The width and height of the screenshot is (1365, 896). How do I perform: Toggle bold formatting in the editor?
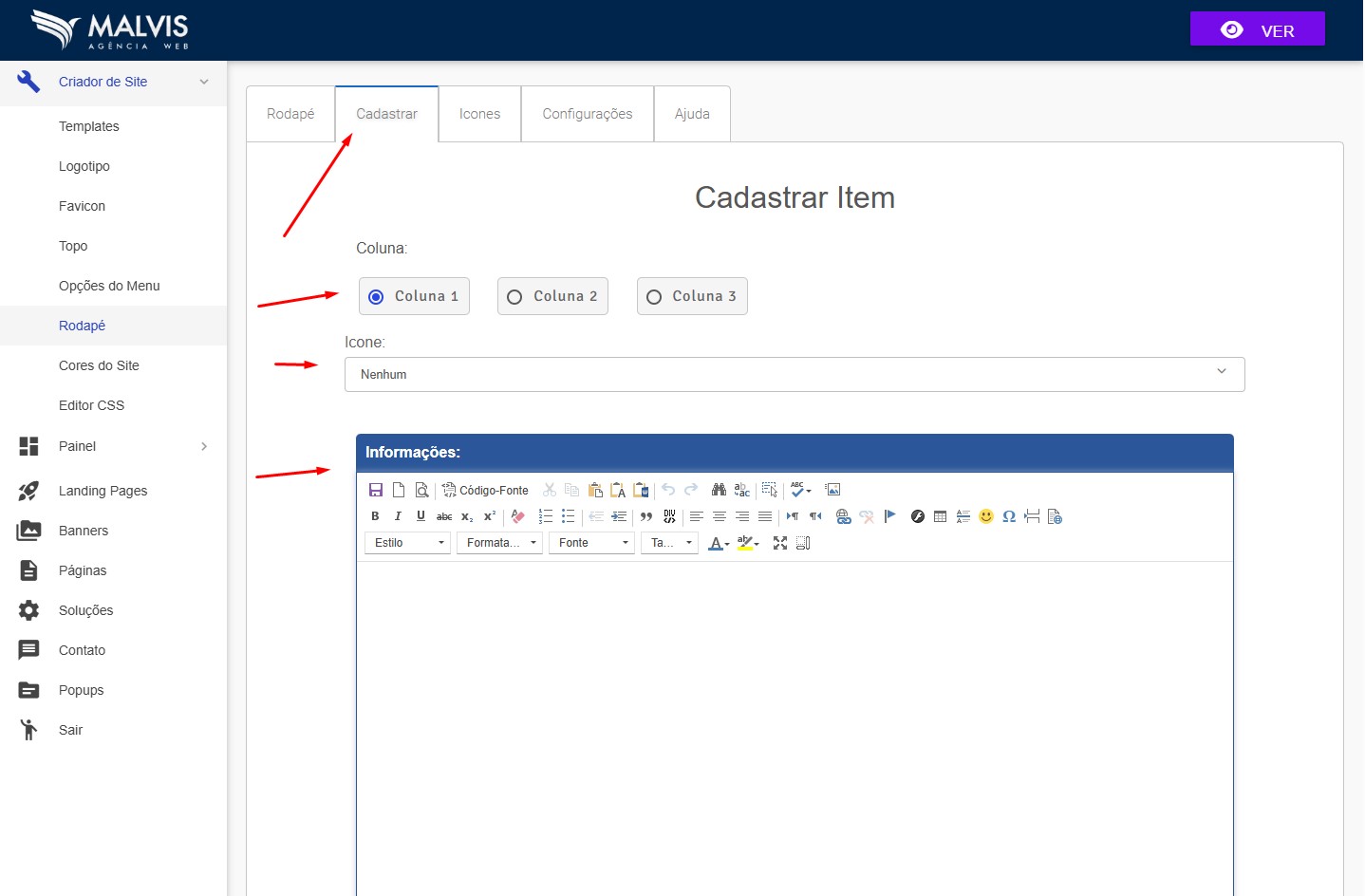click(x=375, y=516)
